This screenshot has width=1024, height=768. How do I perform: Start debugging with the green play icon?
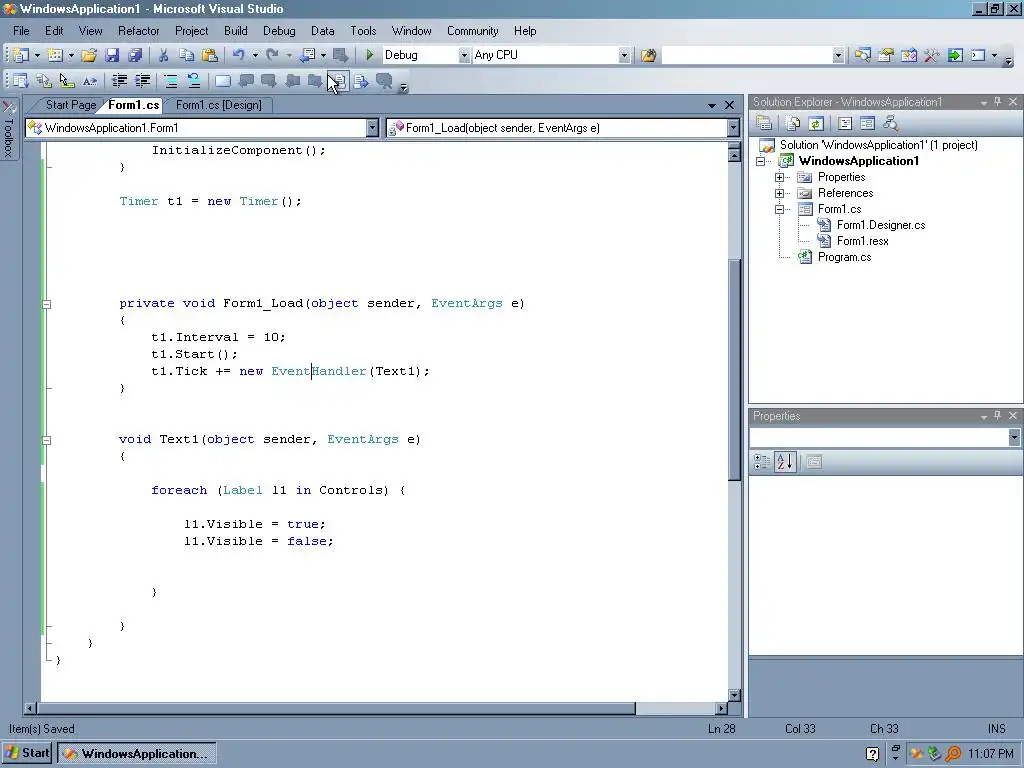[370, 56]
